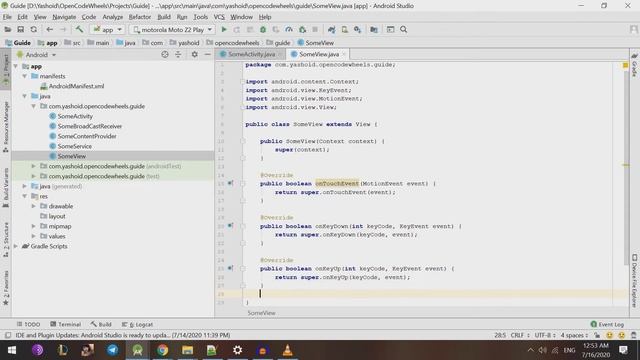The image size is (640, 360).
Task: Click Sync Project with Gradle Files icon
Action: pos(331,29)
